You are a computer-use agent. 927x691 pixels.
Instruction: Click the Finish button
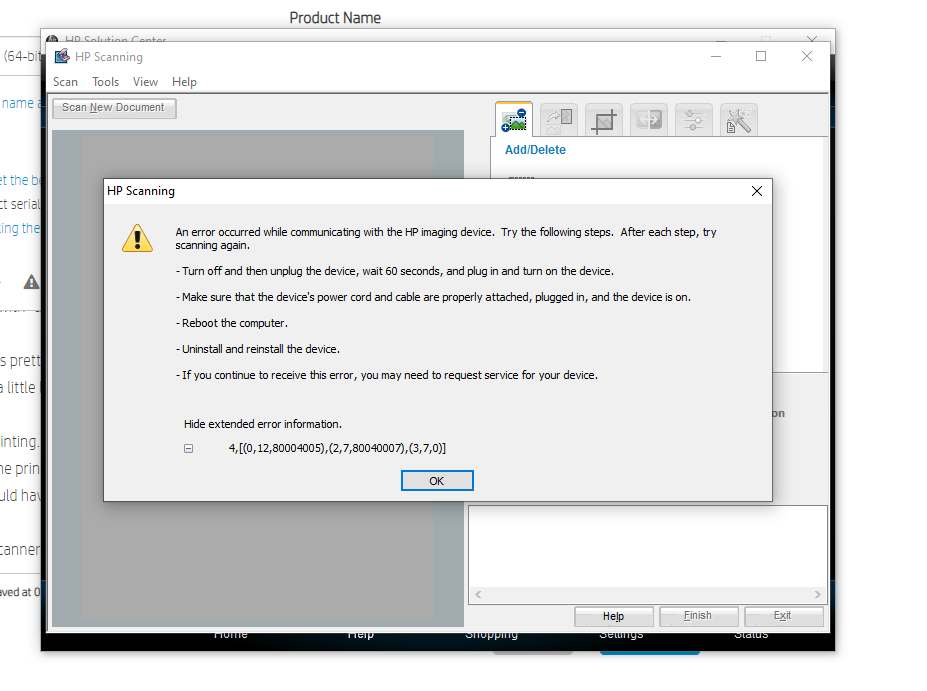(698, 616)
